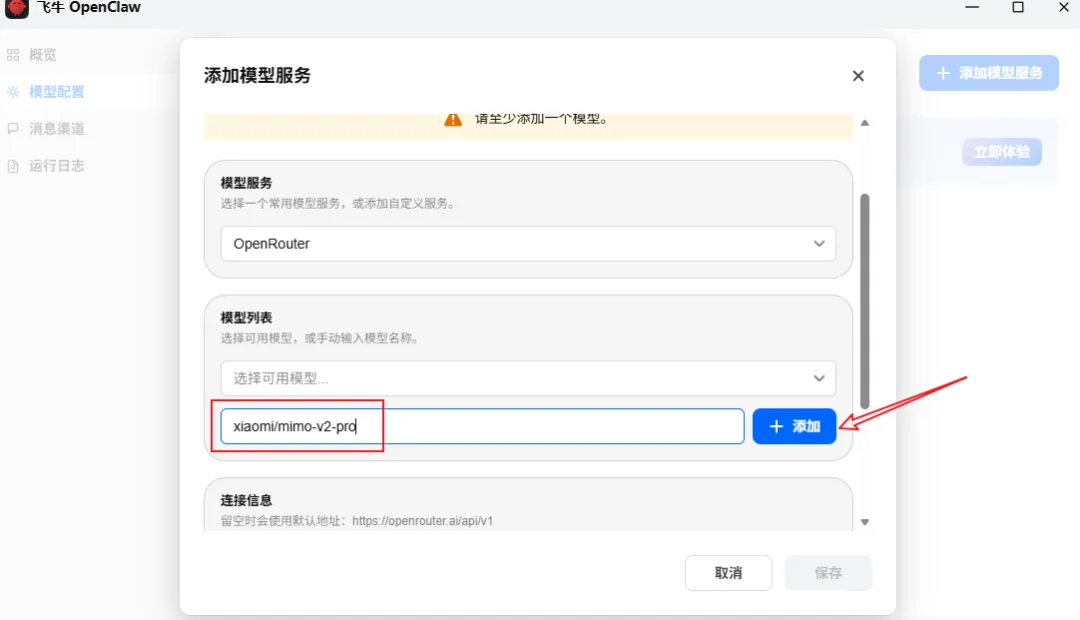Click the dialog scrollbar down arrow
This screenshot has height=620, width=1080.
865,522
